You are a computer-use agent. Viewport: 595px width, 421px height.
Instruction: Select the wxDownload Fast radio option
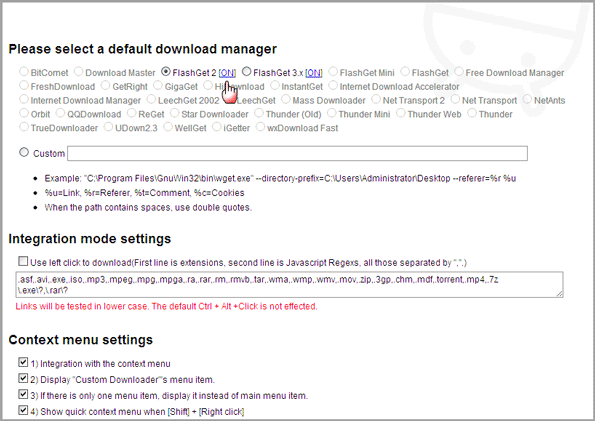point(260,126)
